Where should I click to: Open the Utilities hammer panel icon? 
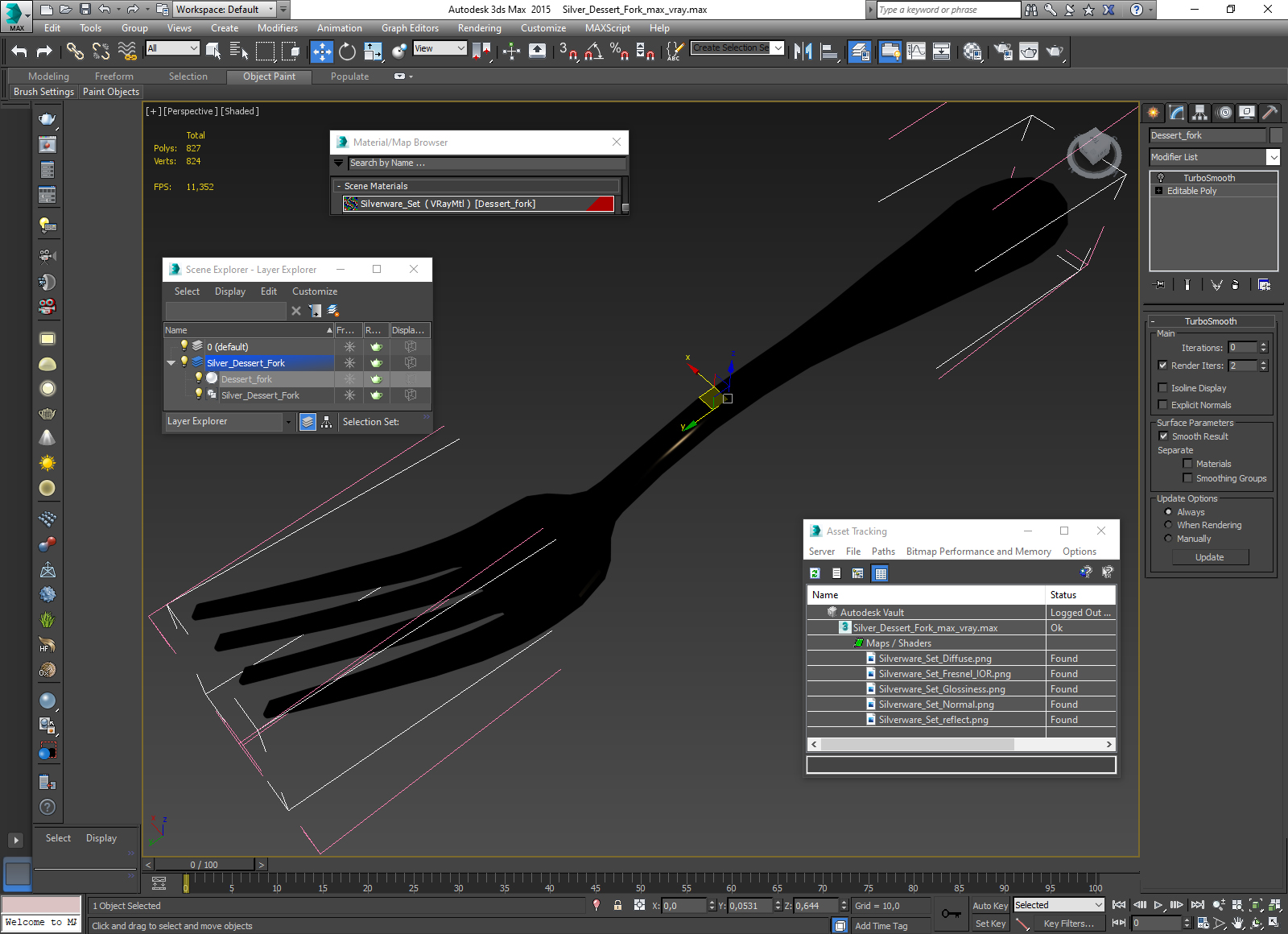[x=1270, y=113]
